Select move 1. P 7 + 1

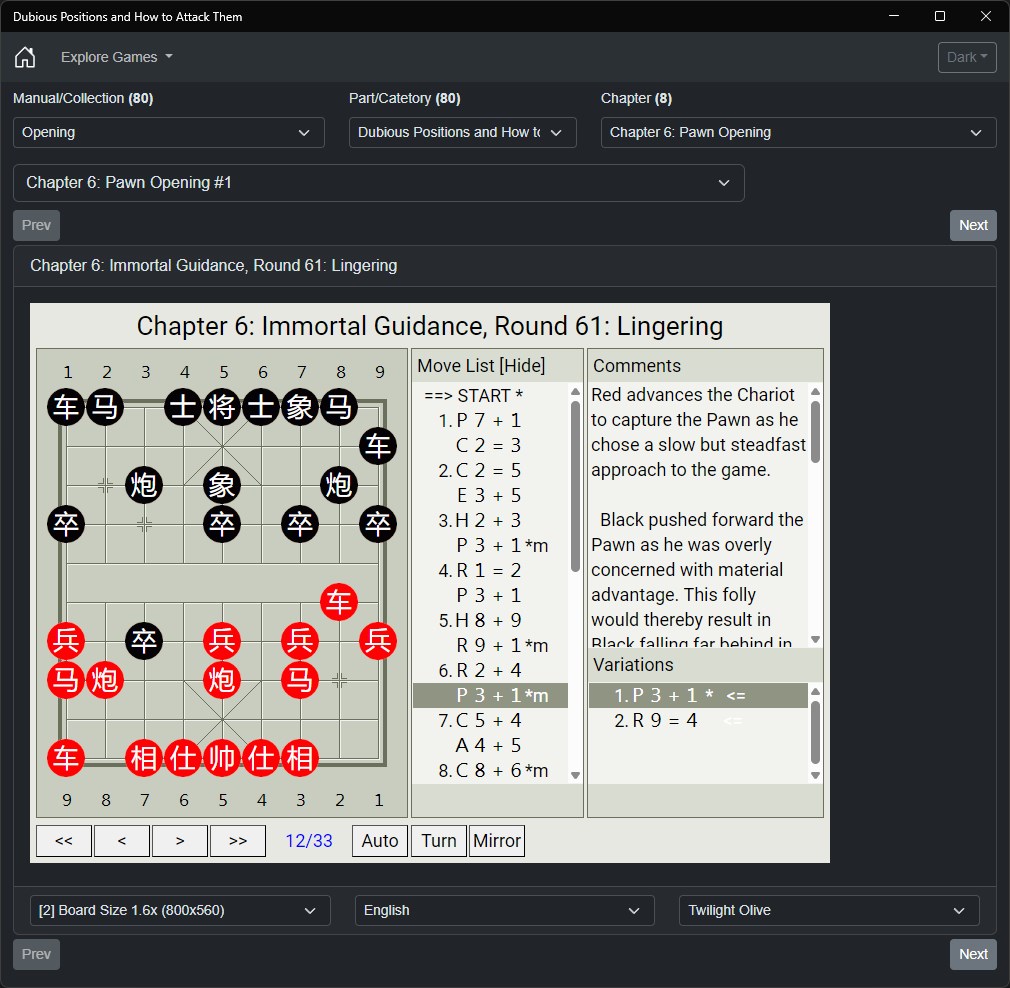(x=490, y=421)
